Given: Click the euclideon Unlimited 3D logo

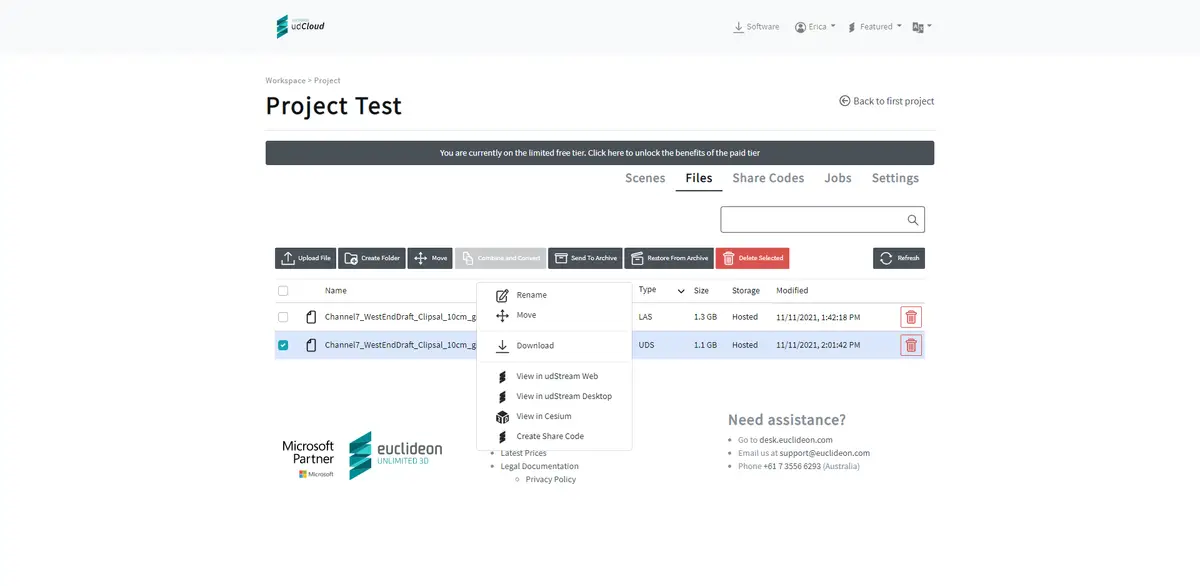Looking at the screenshot, I should point(395,455).
